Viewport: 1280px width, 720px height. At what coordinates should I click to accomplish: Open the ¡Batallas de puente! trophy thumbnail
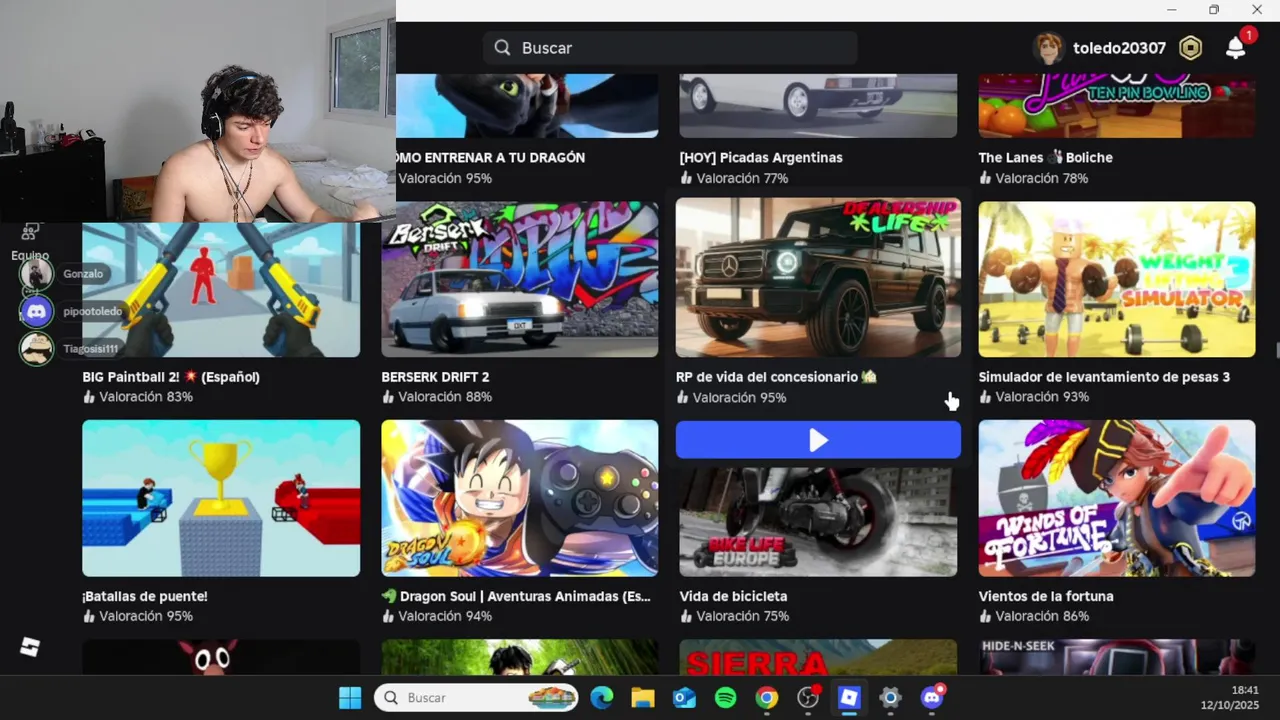coord(221,498)
